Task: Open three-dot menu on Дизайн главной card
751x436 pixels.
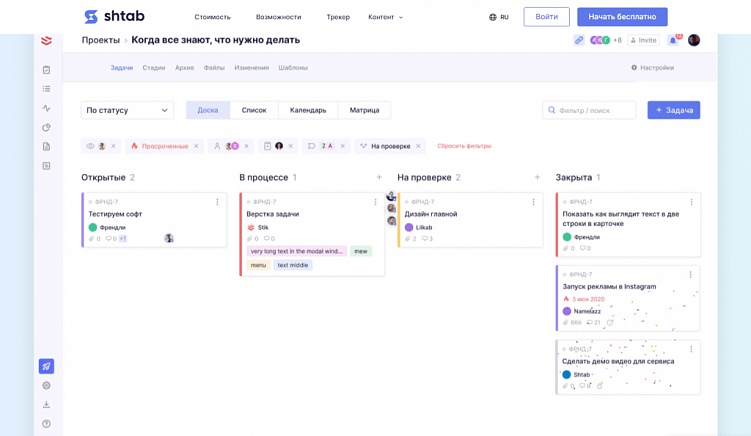Action: click(534, 202)
